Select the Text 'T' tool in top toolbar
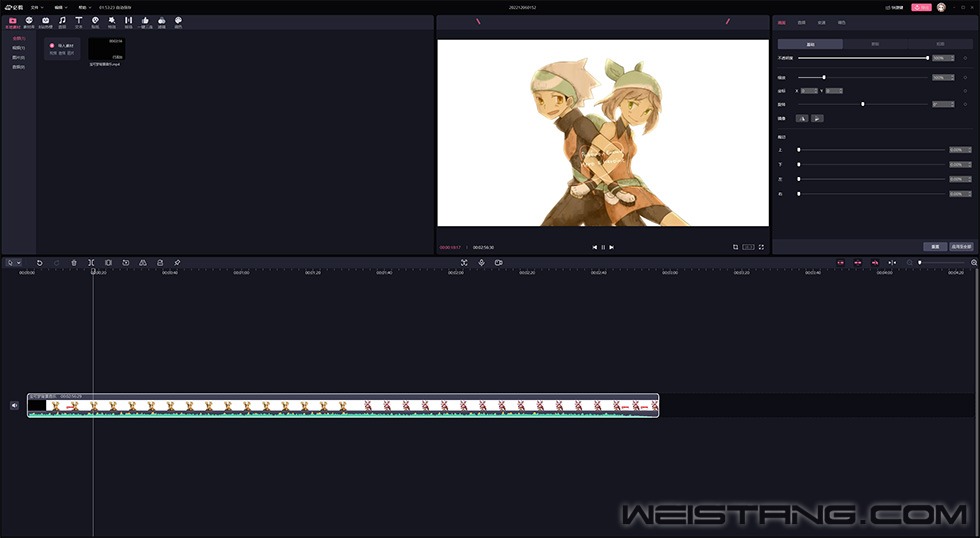The width and height of the screenshot is (980, 538). (79, 21)
